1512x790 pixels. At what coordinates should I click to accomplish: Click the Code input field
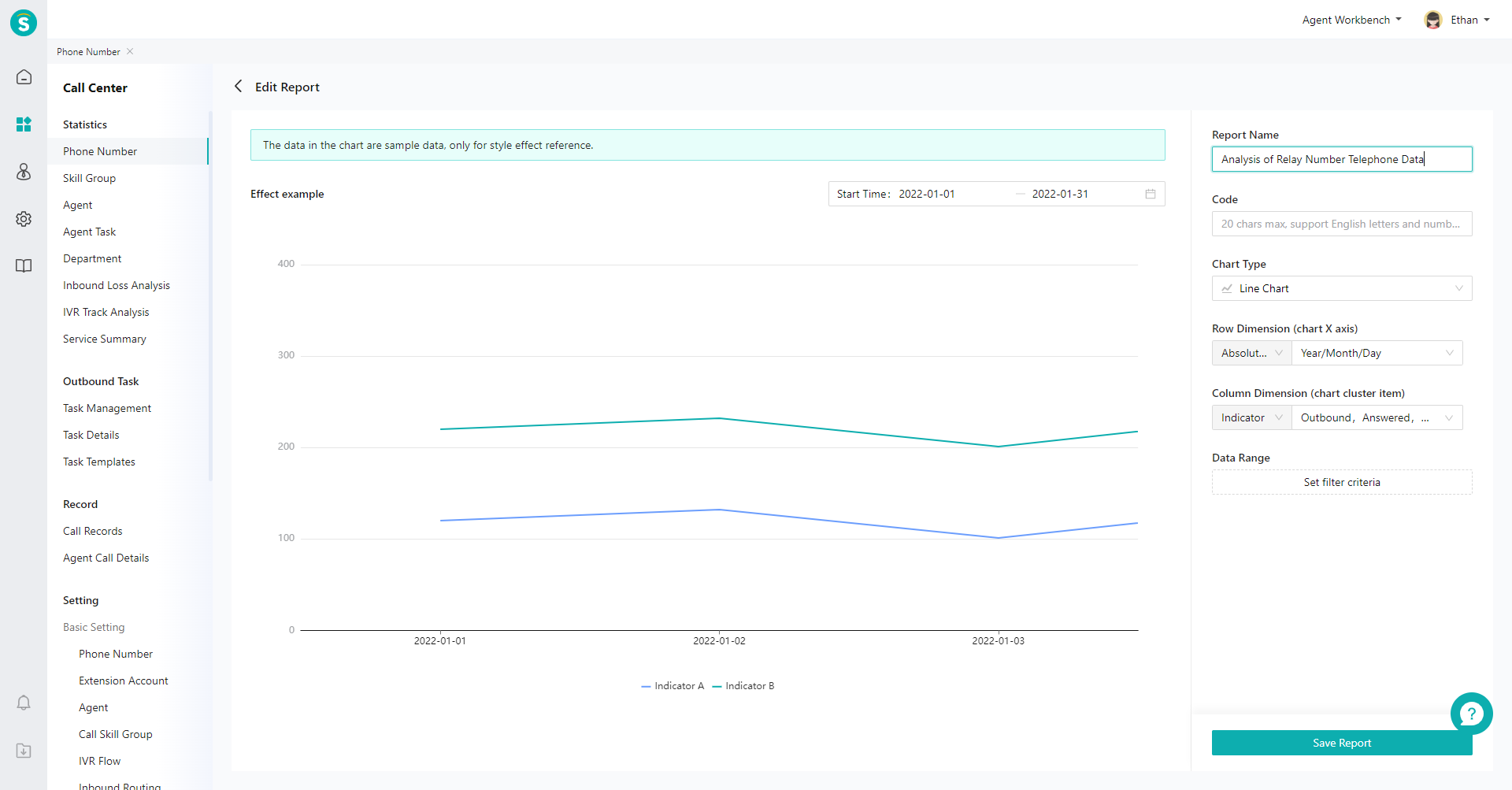point(1342,224)
